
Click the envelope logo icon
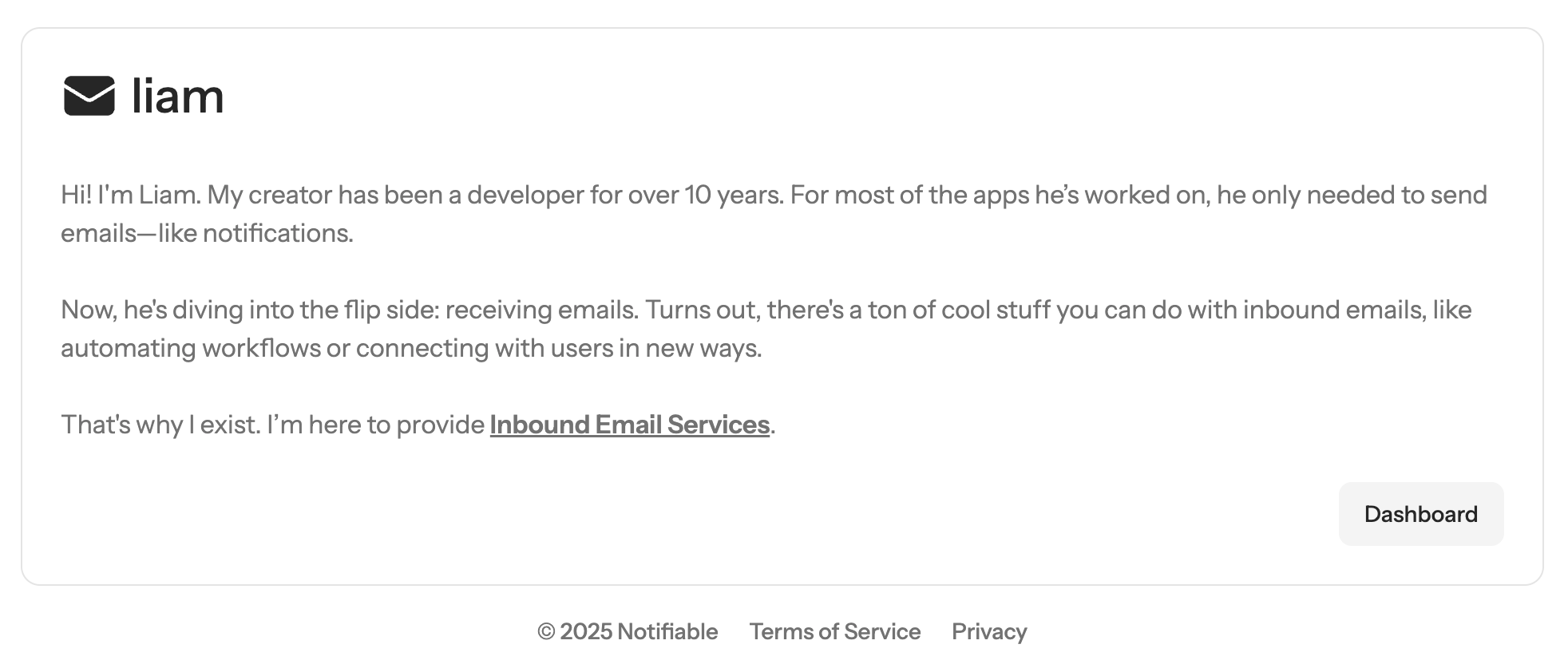[89, 96]
